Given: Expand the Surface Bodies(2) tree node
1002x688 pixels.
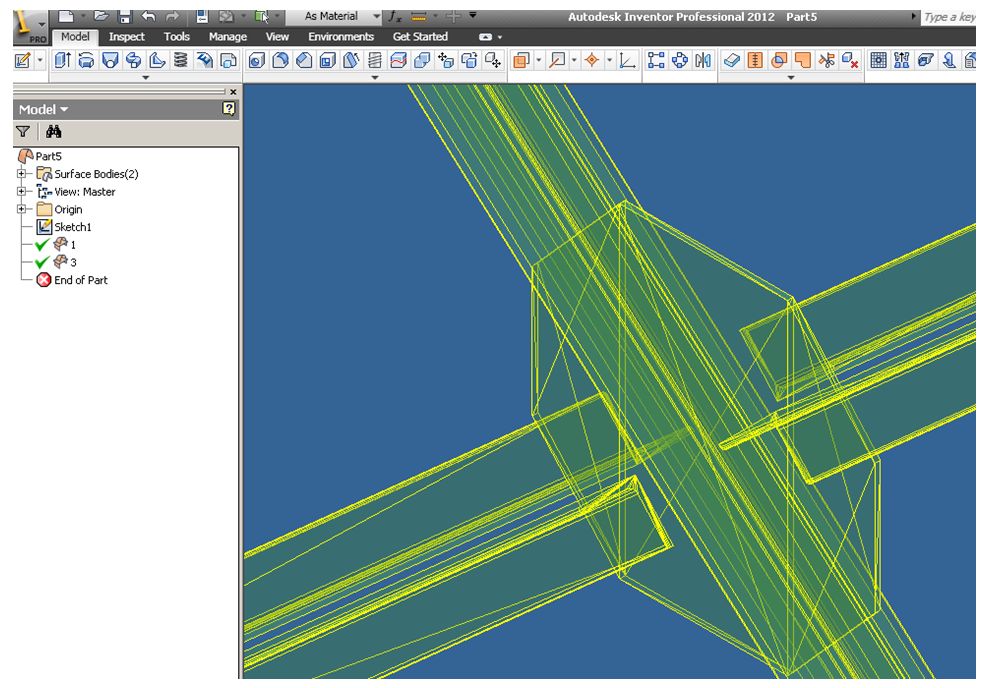Looking at the screenshot, I should pos(23,173).
